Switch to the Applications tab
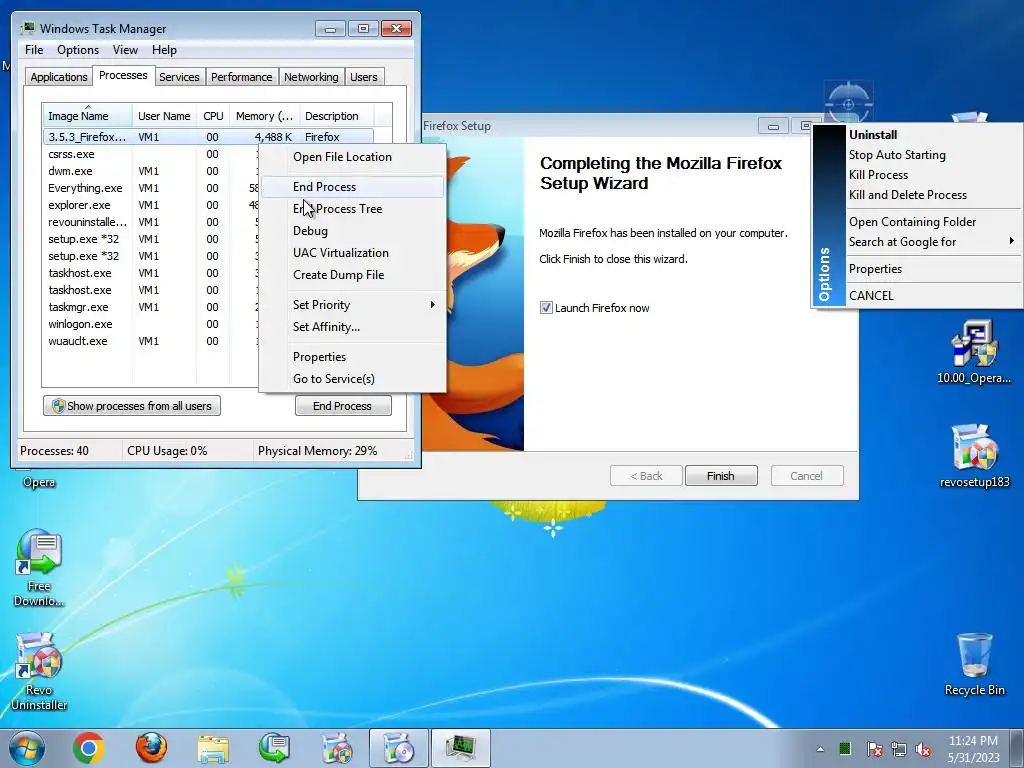Image resolution: width=1024 pixels, height=768 pixels. [59, 77]
